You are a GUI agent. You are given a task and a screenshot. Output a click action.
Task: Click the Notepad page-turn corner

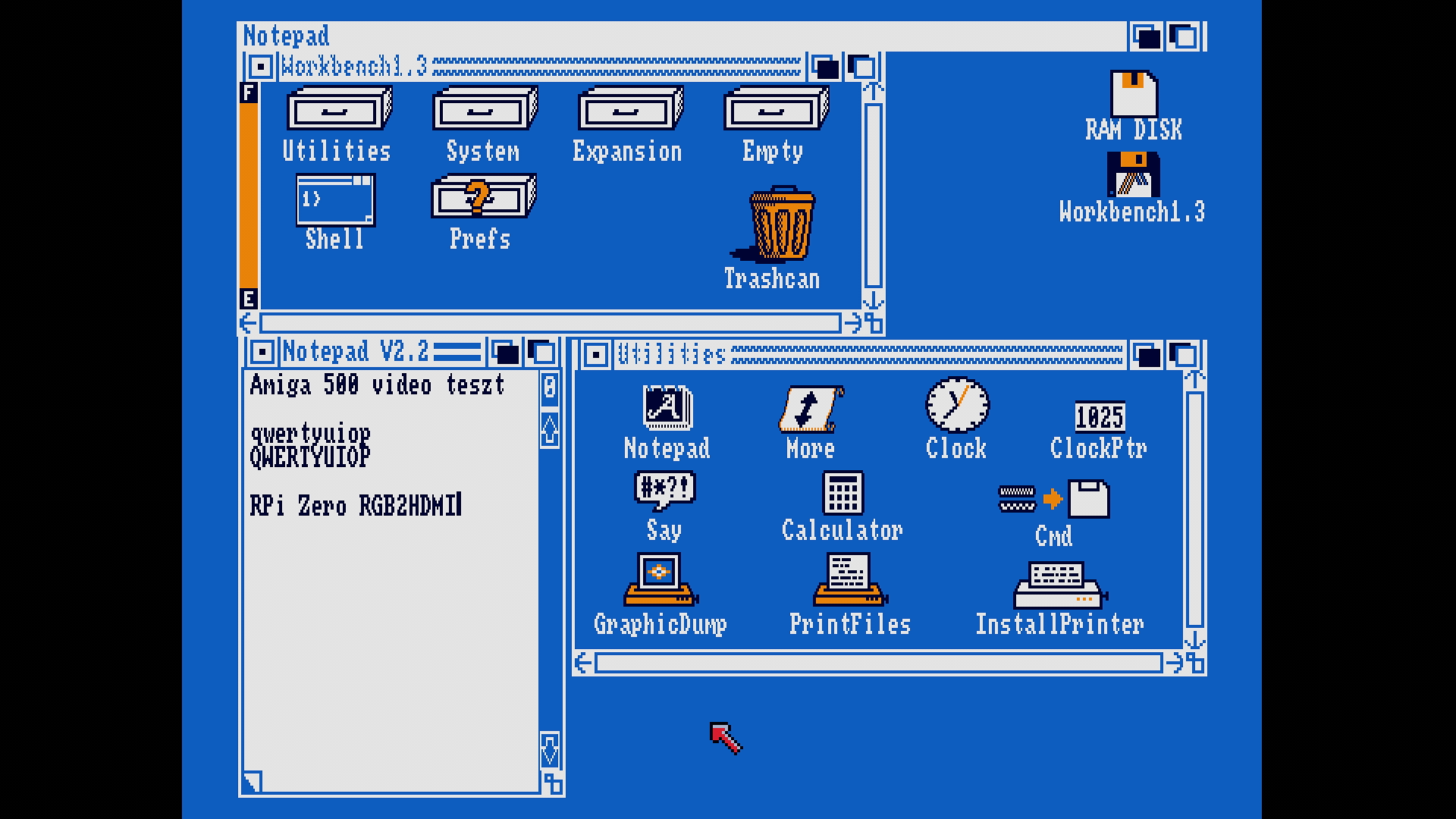pyautogui.click(x=253, y=781)
